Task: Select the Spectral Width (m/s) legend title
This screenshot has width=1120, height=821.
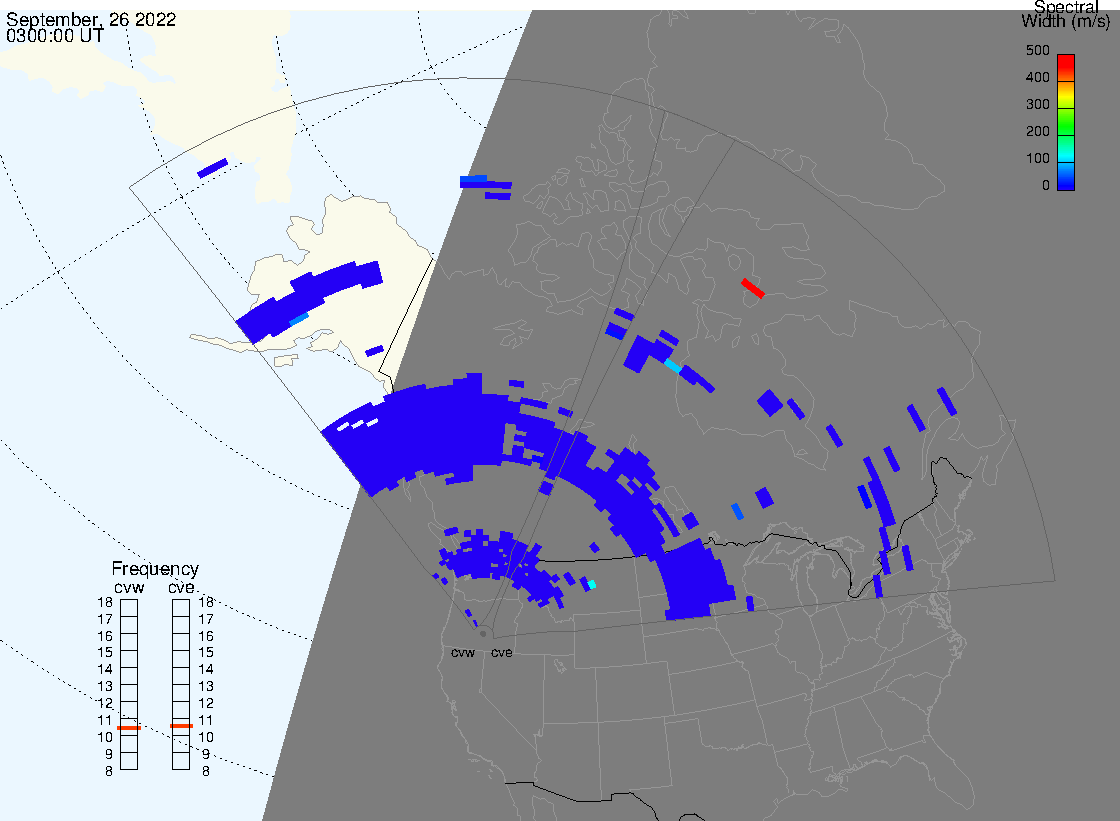Action: pyautogui.click(x=1066, y=14)
